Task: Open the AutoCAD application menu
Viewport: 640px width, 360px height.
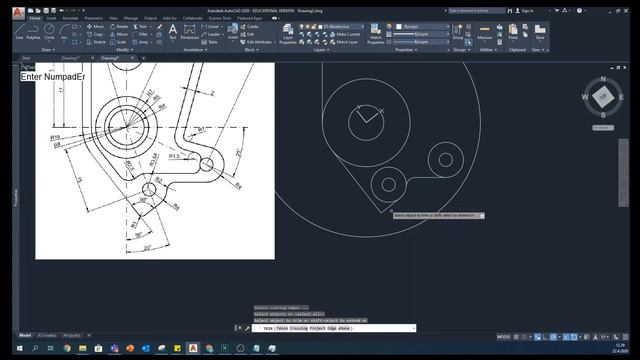Action: [18, 13]
